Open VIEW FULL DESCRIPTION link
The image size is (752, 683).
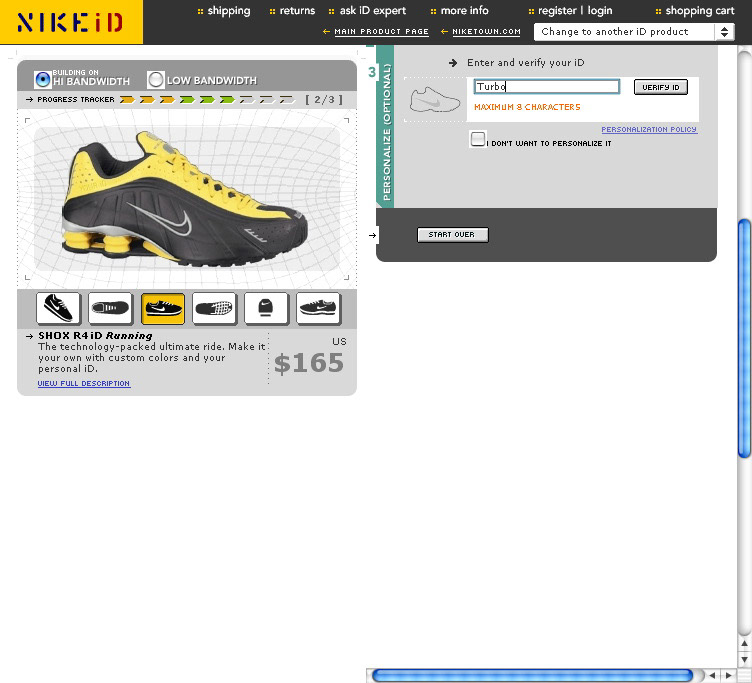(84, 384)
